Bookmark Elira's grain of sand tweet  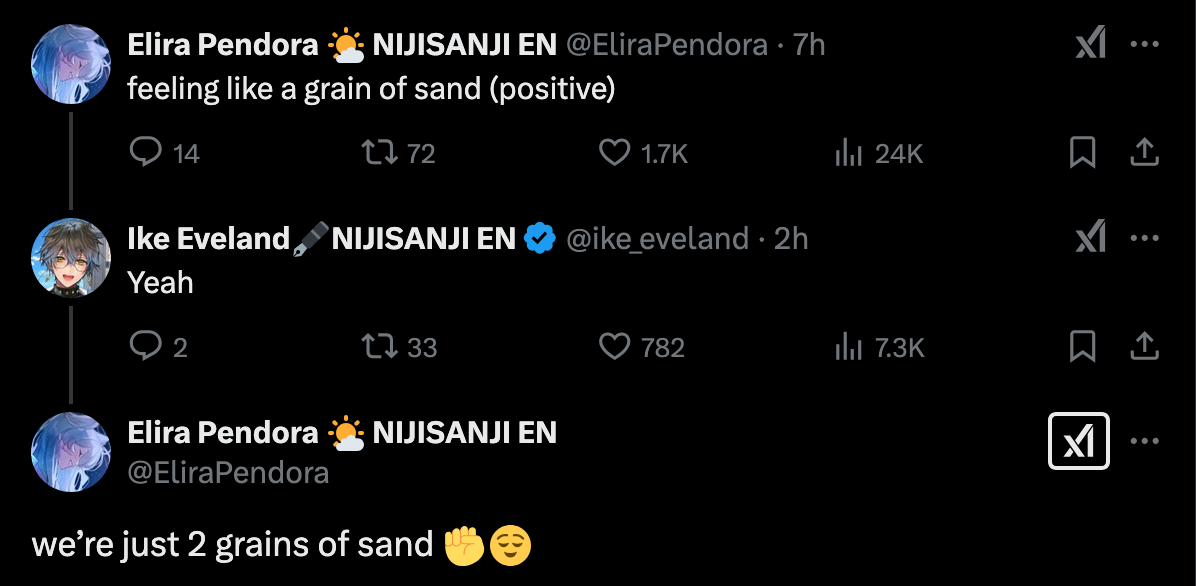pos(1082,152)
